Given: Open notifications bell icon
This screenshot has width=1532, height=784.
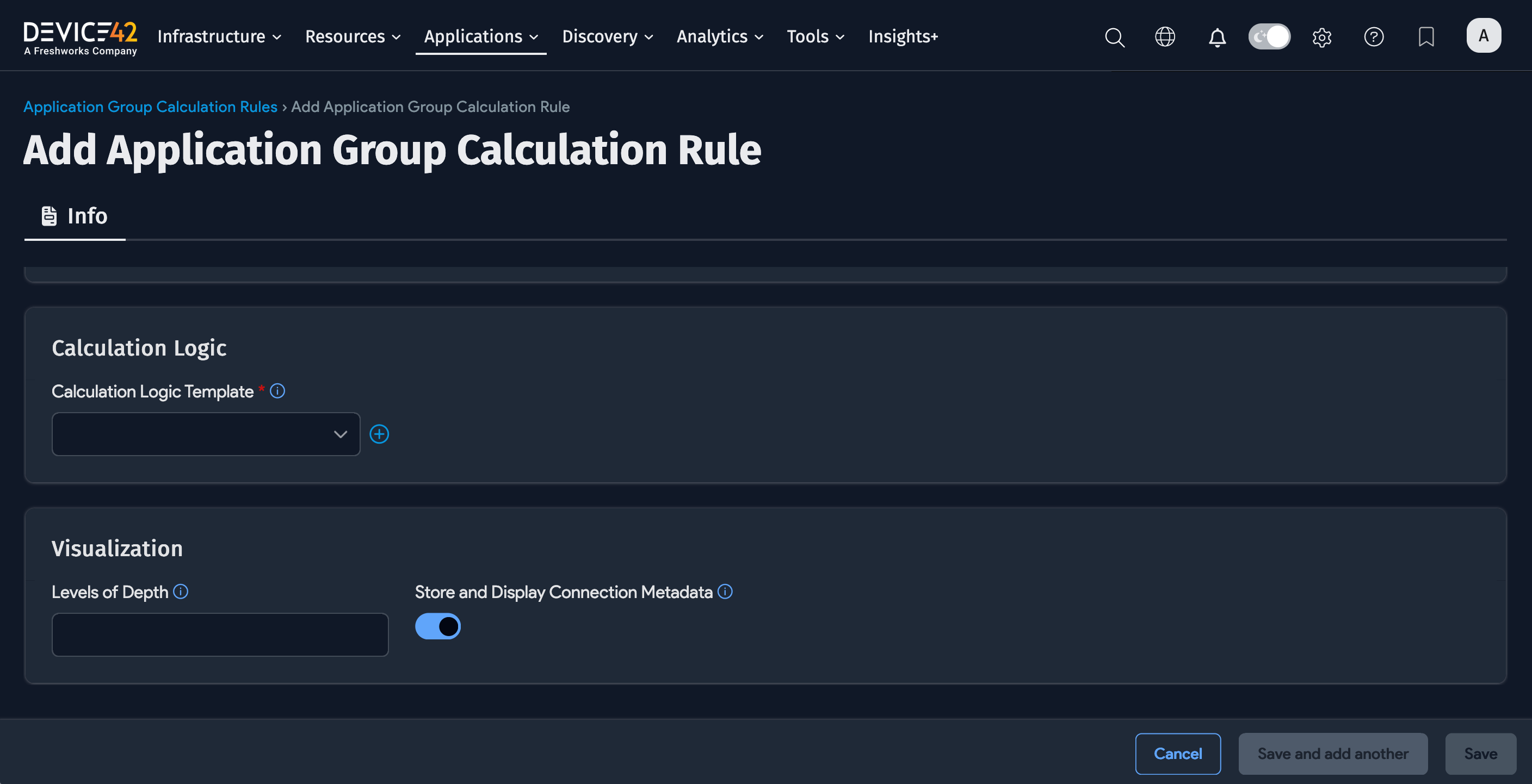Looking at the screenshot, I should [1217, 38].
